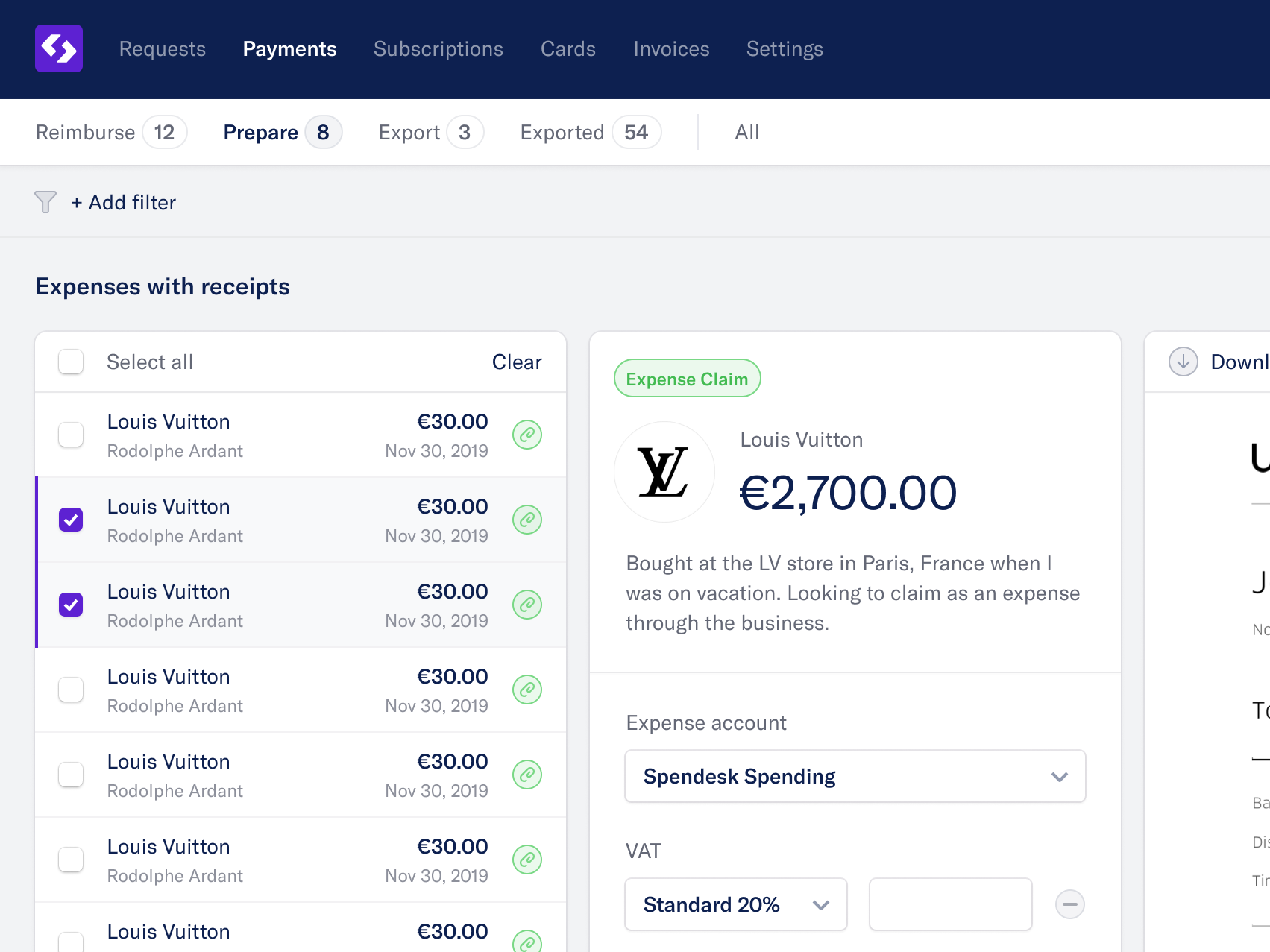Click the download icon in the right panel
The image size is (1270, 952).
pos(1183,362)
